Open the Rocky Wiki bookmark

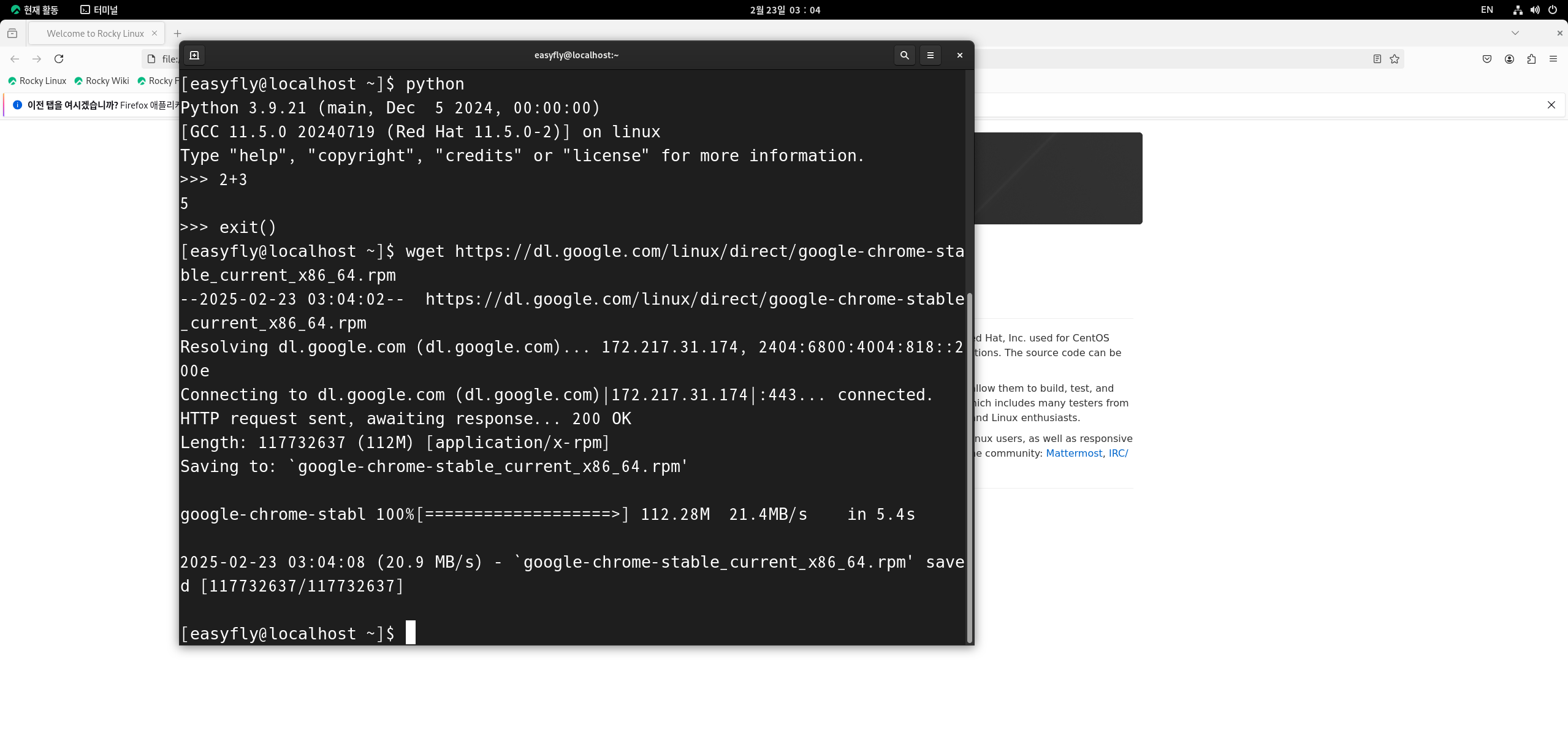[x=102, y=81]
